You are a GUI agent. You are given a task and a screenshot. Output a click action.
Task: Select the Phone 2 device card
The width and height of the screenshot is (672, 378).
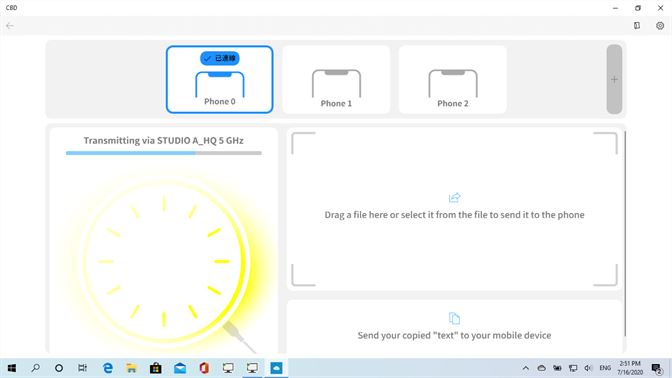click(x=453, y=79)
